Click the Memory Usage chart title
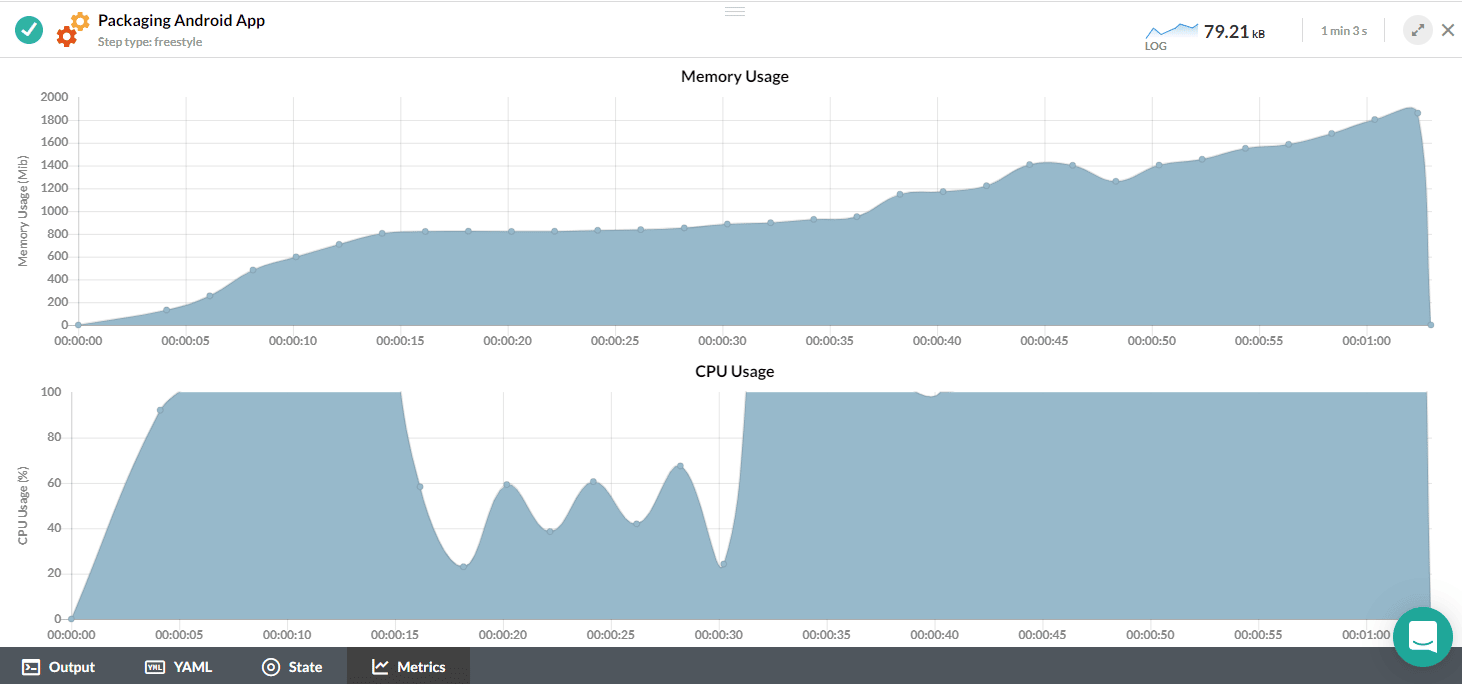Viewport: 1462px width, 684px height. coord(734,76)
